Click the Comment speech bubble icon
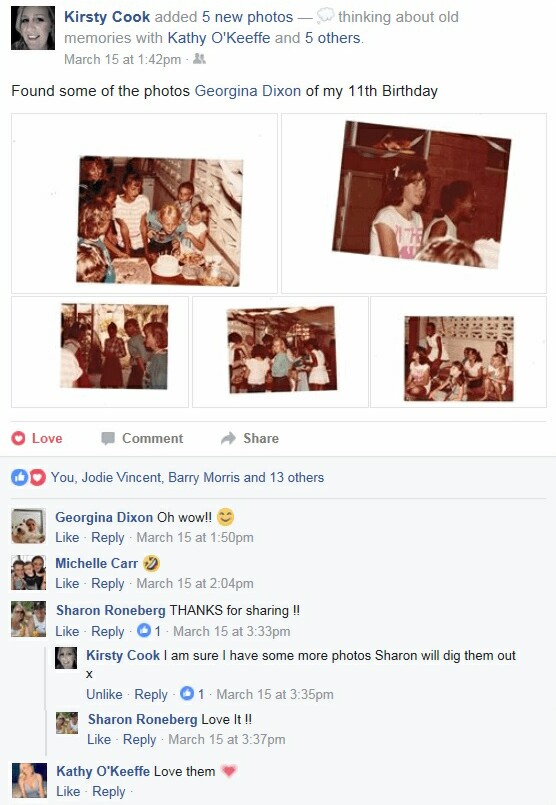This screenshot has width=556, height=805. point(108,438)
